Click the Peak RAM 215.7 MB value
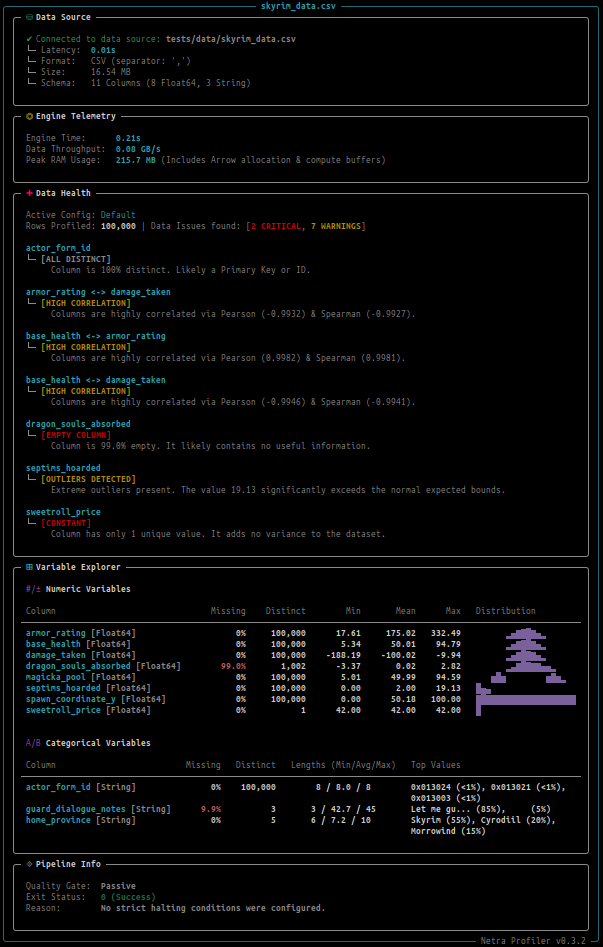 (x=136, y=160)
